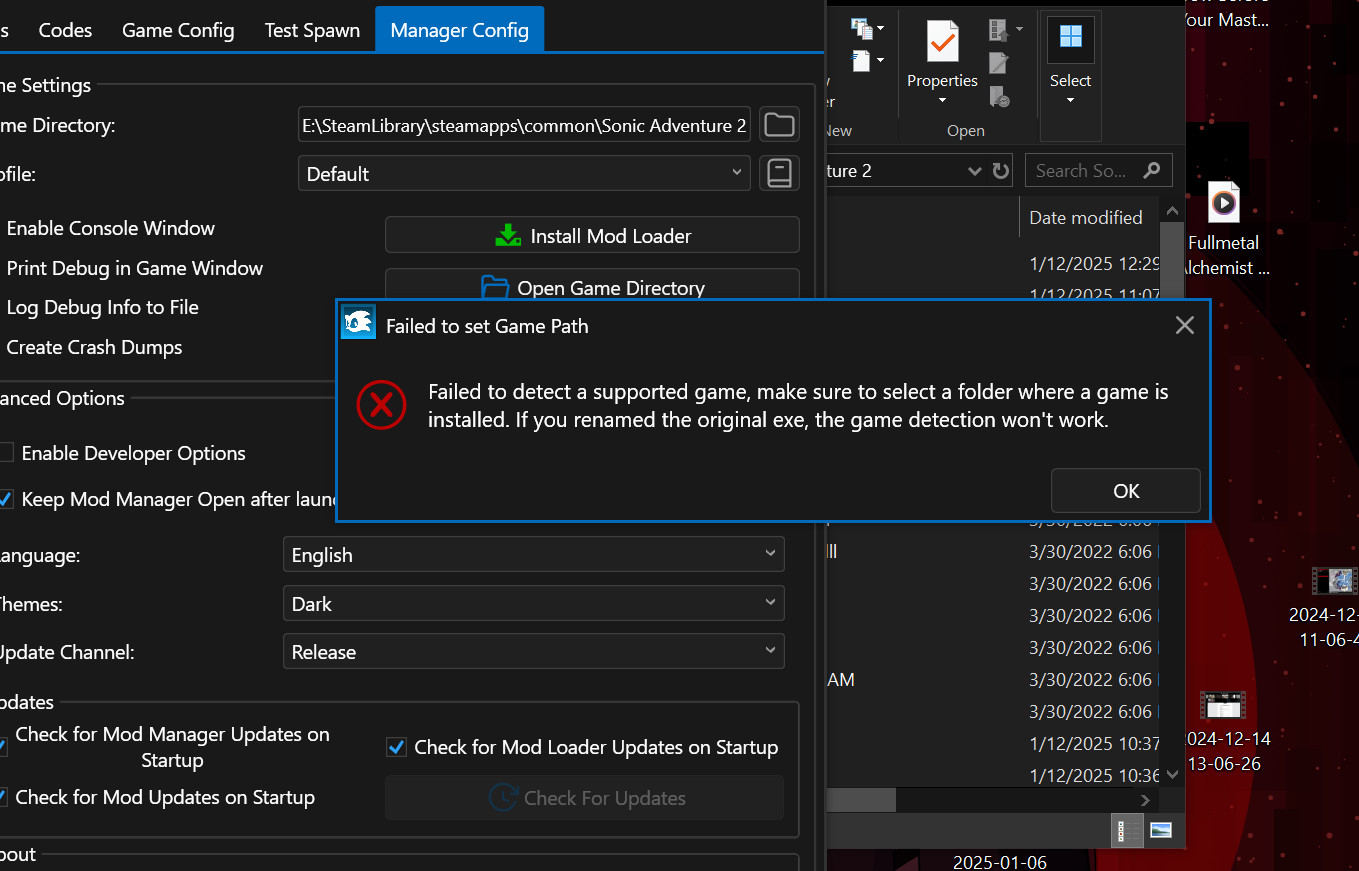The image size is (1359, 871).
Task: Switch to the Game Config tab
Action: pos(178,30)
